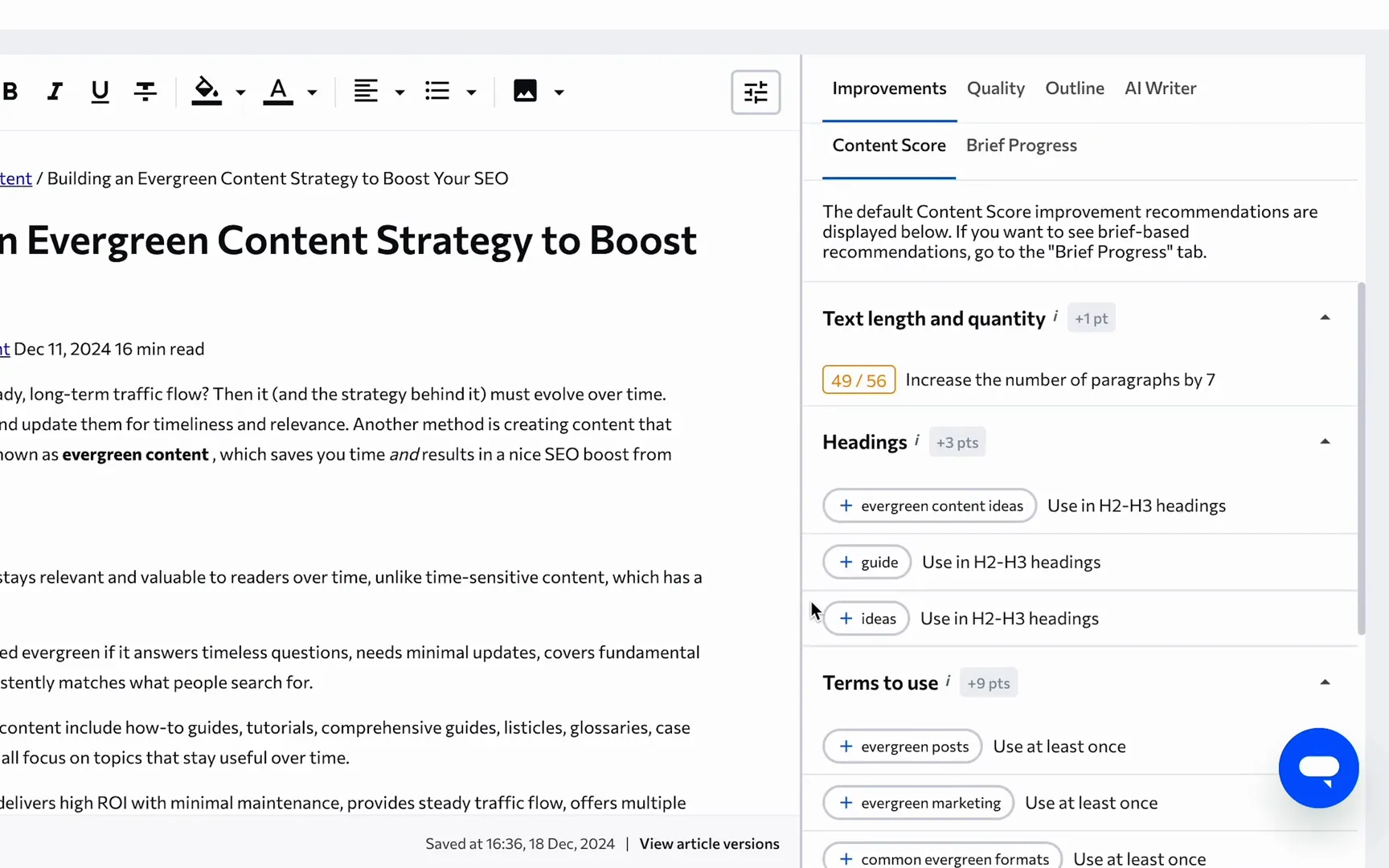Open the chat support bubble
The width and height of the screenshot is (1389, 868).
(1318, 768)
